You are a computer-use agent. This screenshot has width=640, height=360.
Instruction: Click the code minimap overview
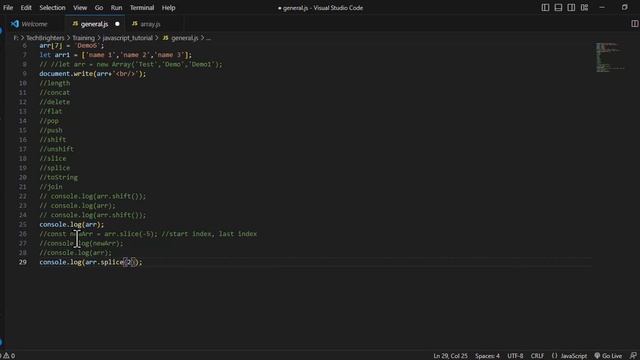(x=610, y=57)
